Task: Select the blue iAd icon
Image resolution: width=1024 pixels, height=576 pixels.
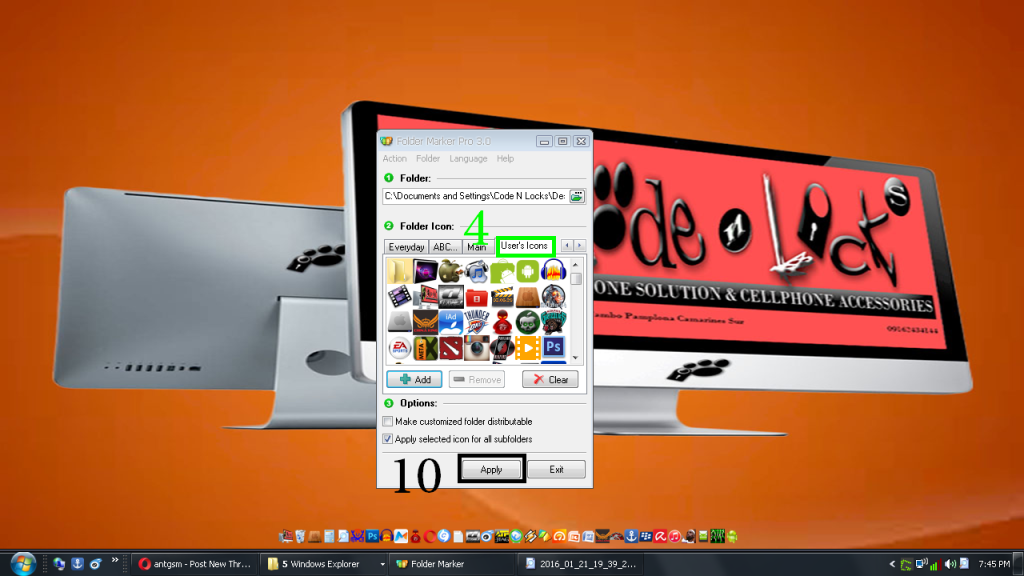Action: click(x=451, y=323)
